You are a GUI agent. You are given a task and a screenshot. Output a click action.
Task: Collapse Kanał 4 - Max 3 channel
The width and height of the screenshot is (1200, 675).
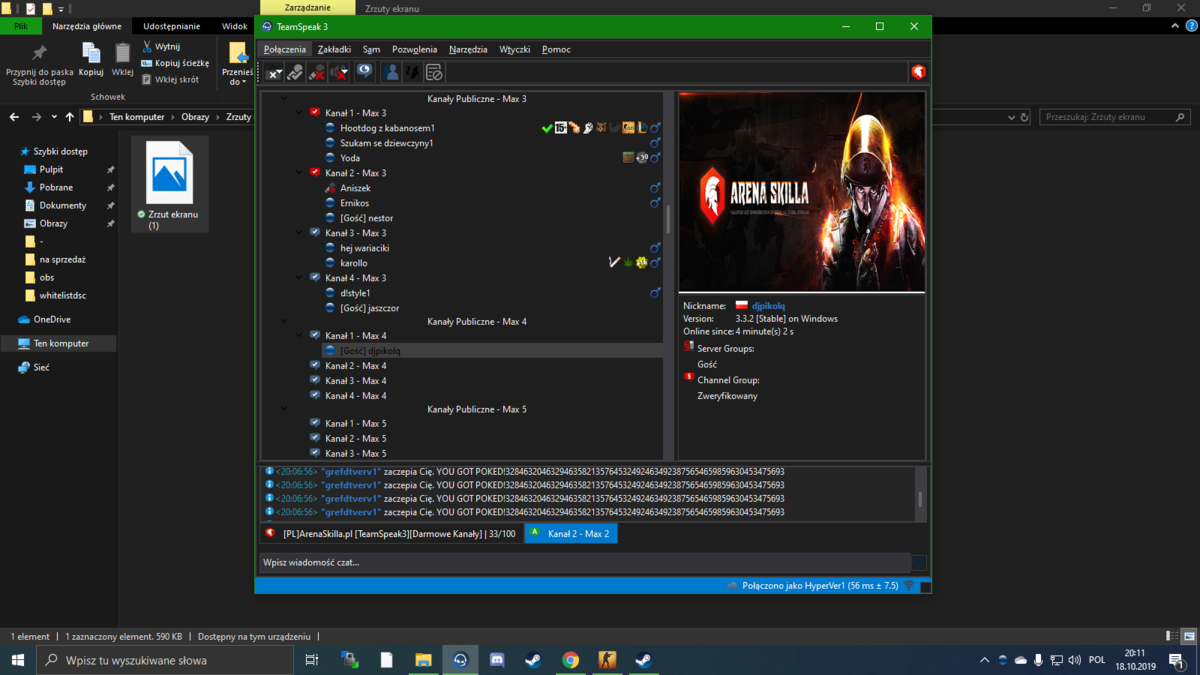coord(299,278)
